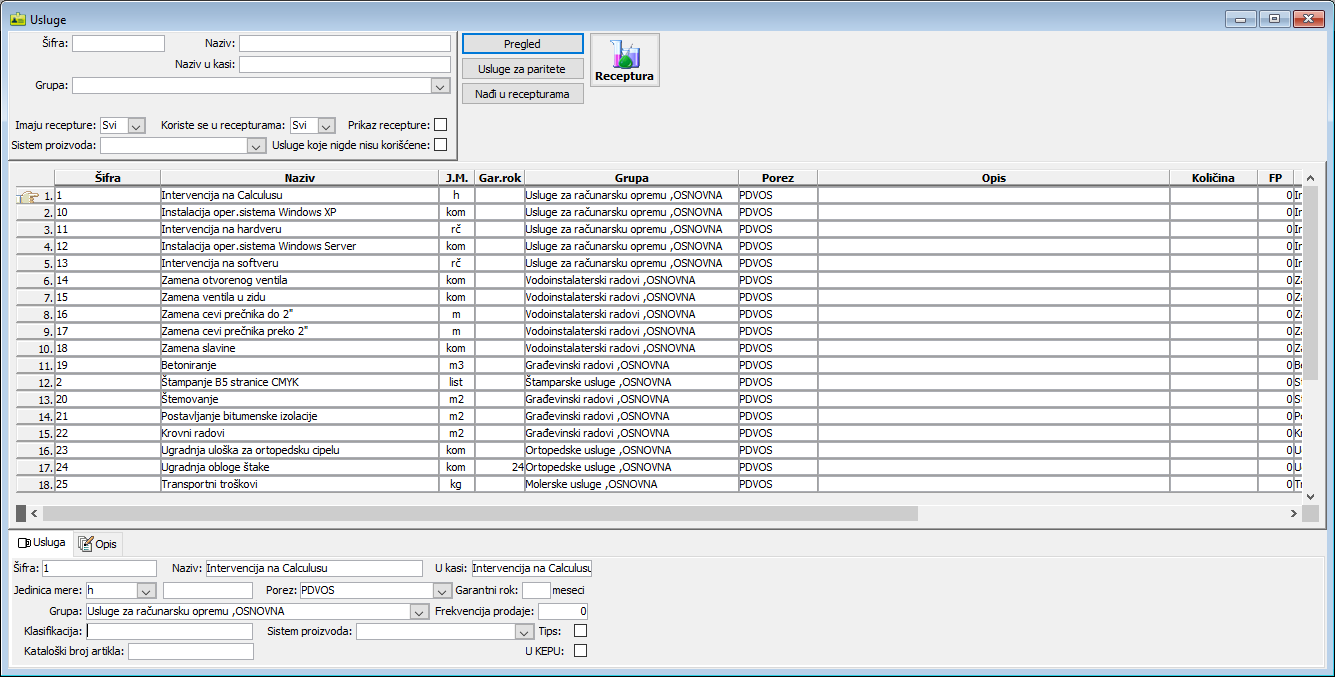This screenshot has width=1335, height=677.
Task: Click the right arrow of horizontal scrollbar
Action: click(1292, 513)
